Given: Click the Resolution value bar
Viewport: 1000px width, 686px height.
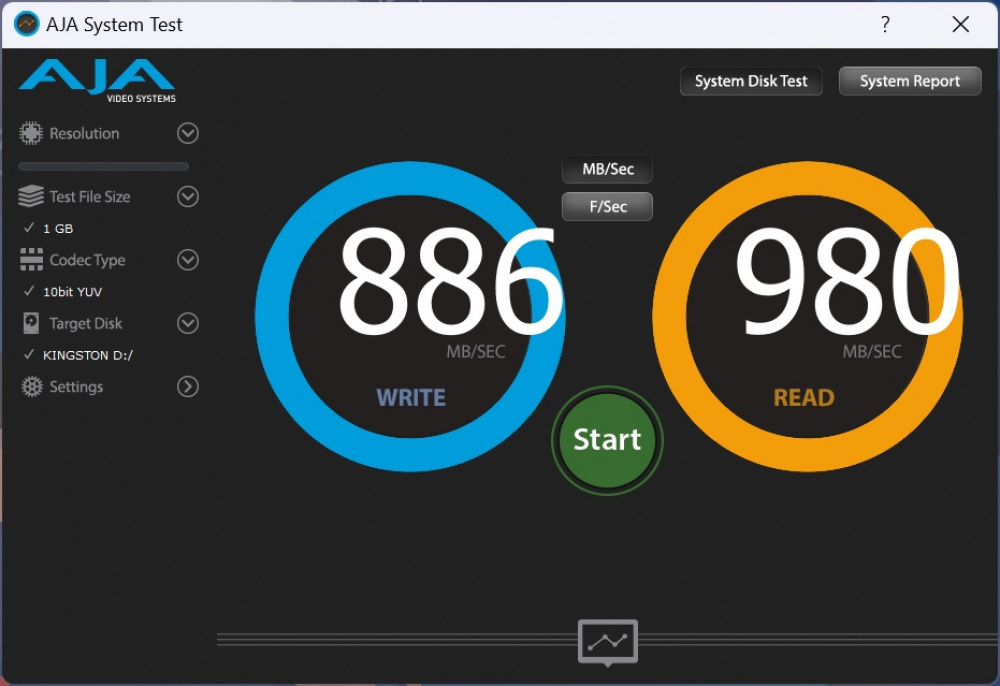Looking at the screenshot, I should pos(103,166).
